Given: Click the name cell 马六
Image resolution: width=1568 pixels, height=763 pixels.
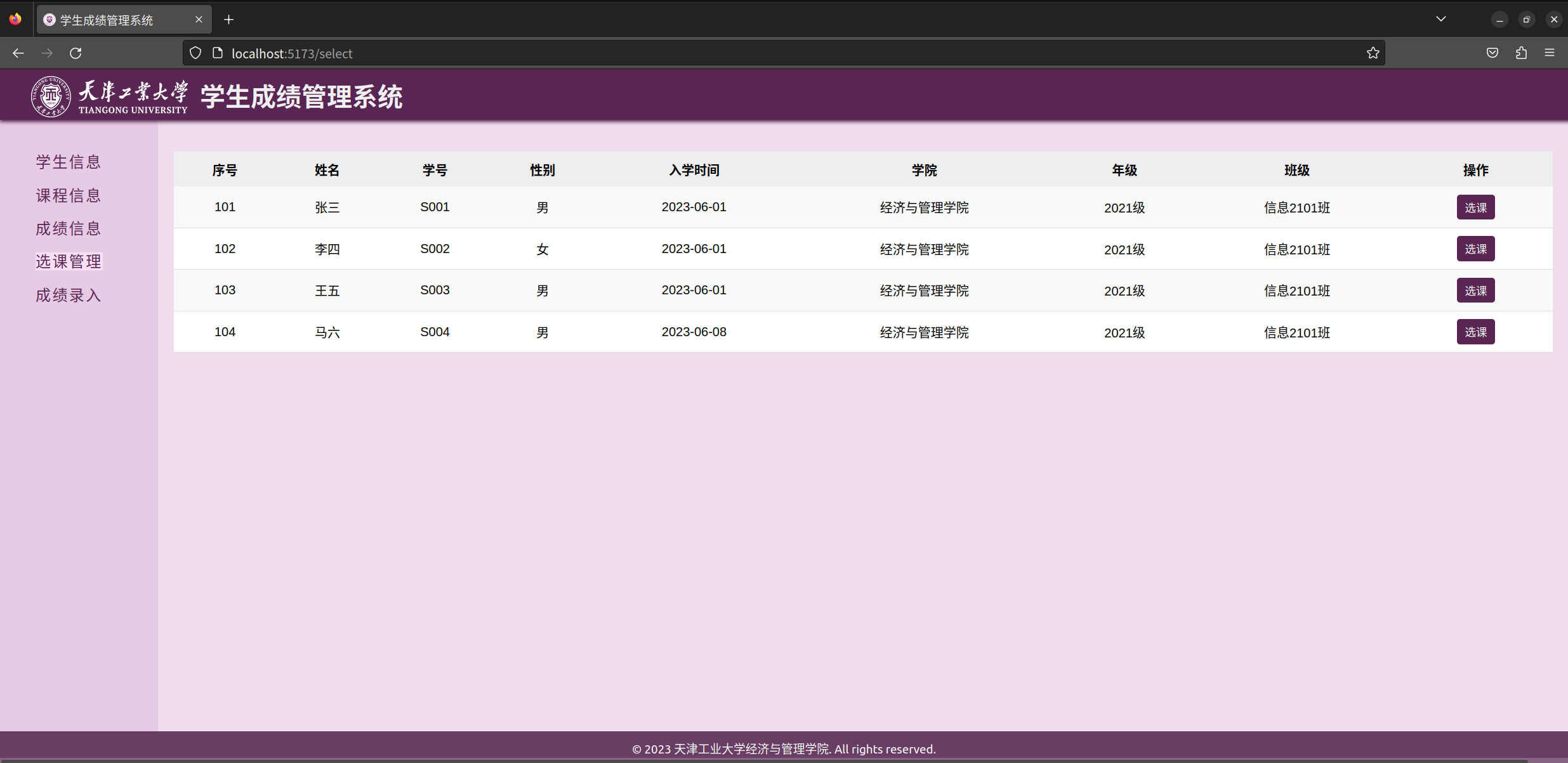Looking at the screenshot, I should pos(327,332).
